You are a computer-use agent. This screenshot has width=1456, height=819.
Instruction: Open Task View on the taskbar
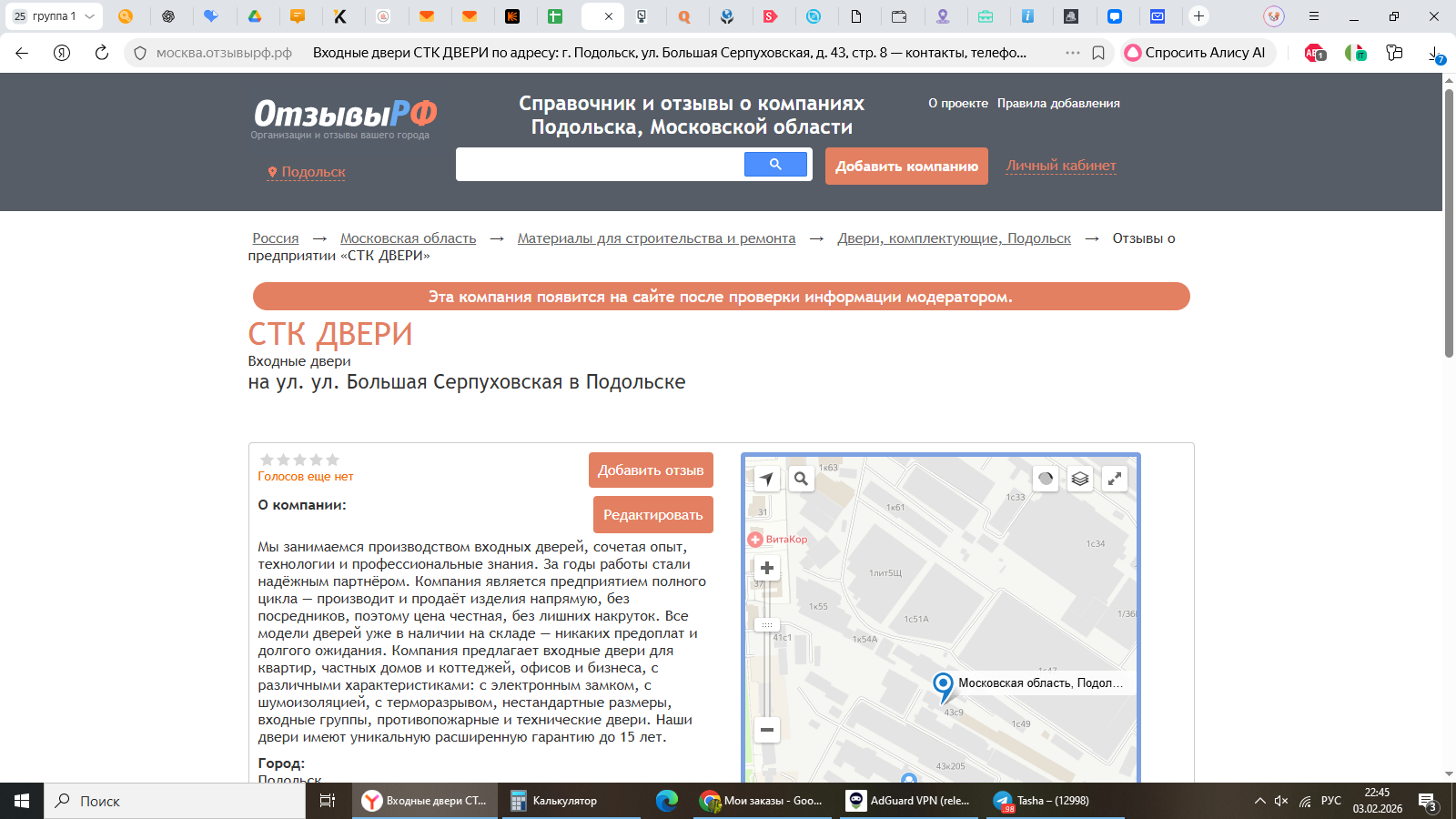(328, 801)
